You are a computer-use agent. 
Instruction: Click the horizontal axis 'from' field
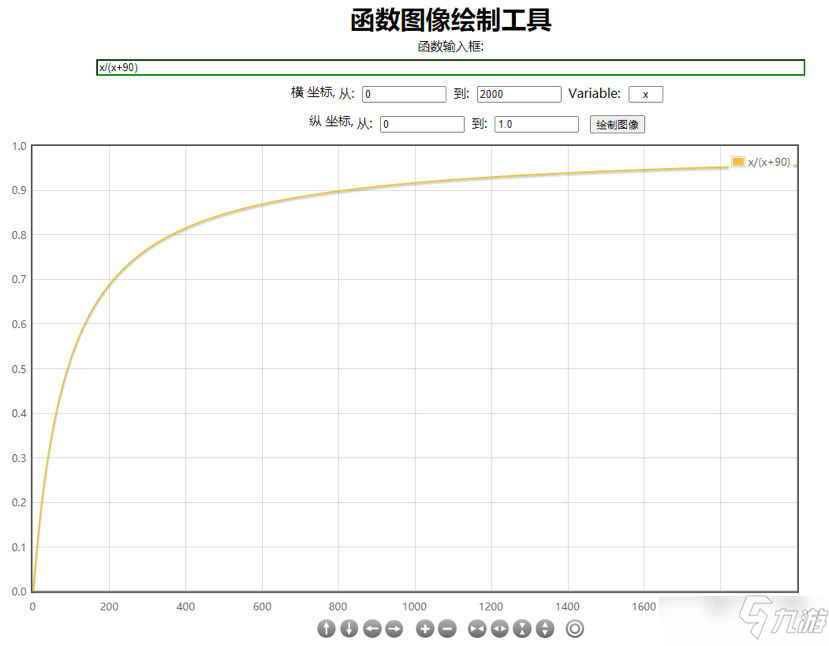point(404,94)
